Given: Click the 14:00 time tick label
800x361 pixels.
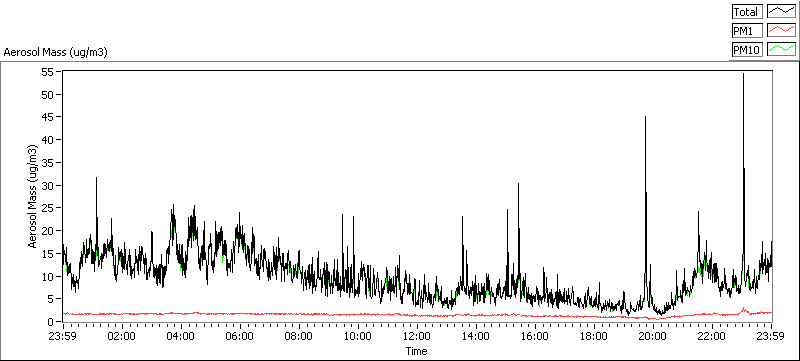Looking at the screenshot, I should click(476, 336).
